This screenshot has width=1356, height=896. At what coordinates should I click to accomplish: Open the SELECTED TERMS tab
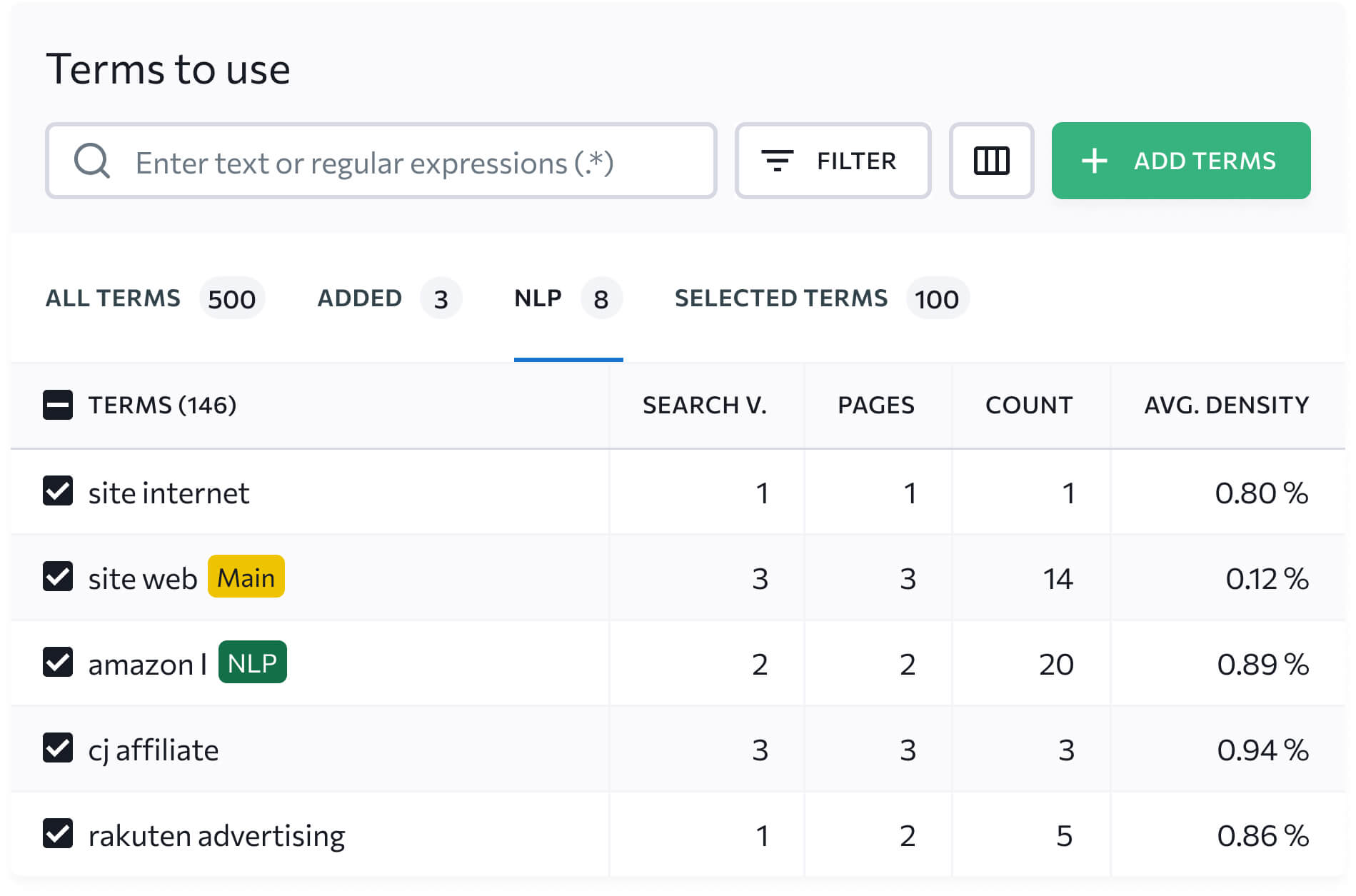(822, 298)
